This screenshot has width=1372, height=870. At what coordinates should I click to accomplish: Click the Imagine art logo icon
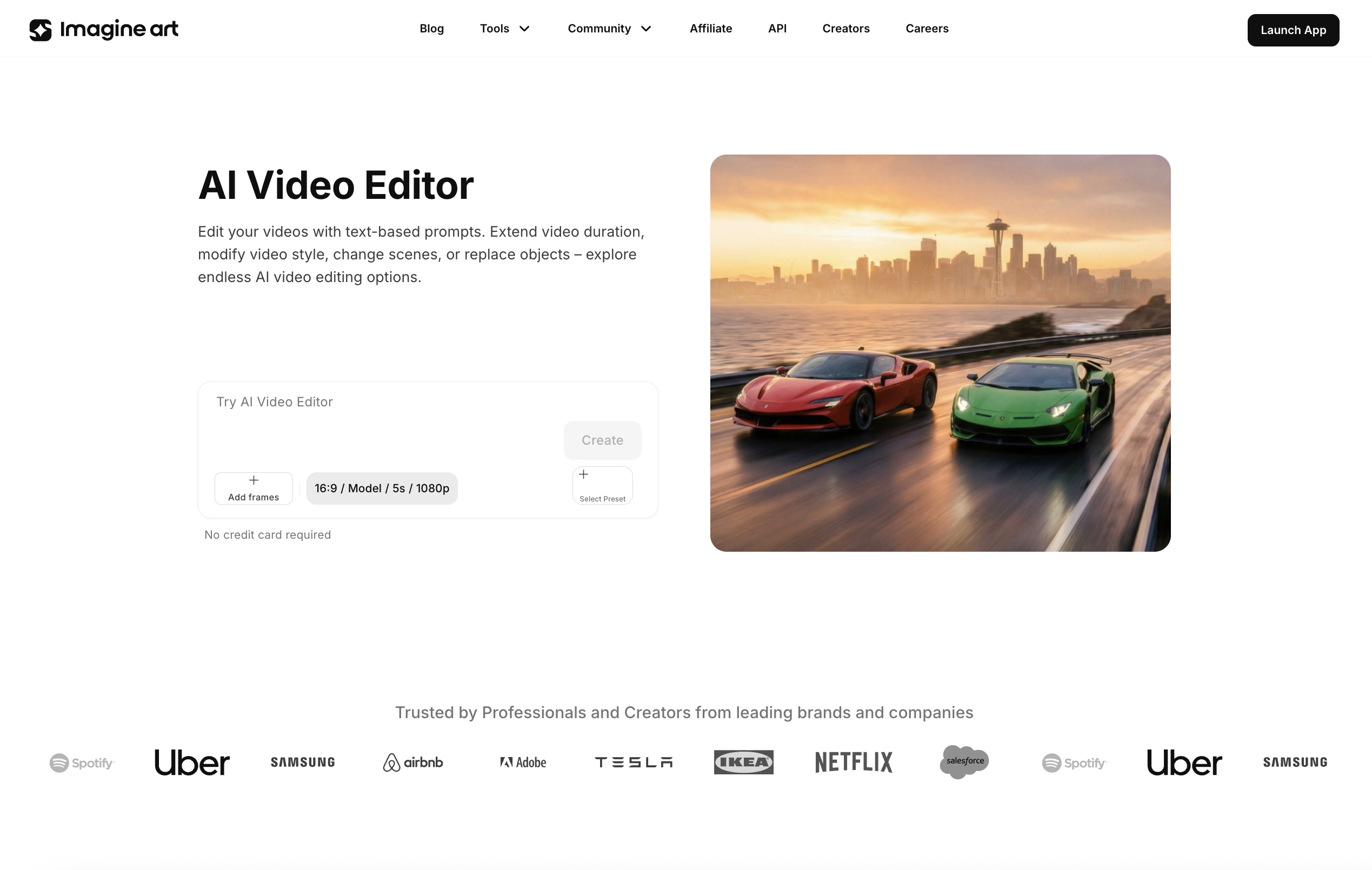coord(41,30)
